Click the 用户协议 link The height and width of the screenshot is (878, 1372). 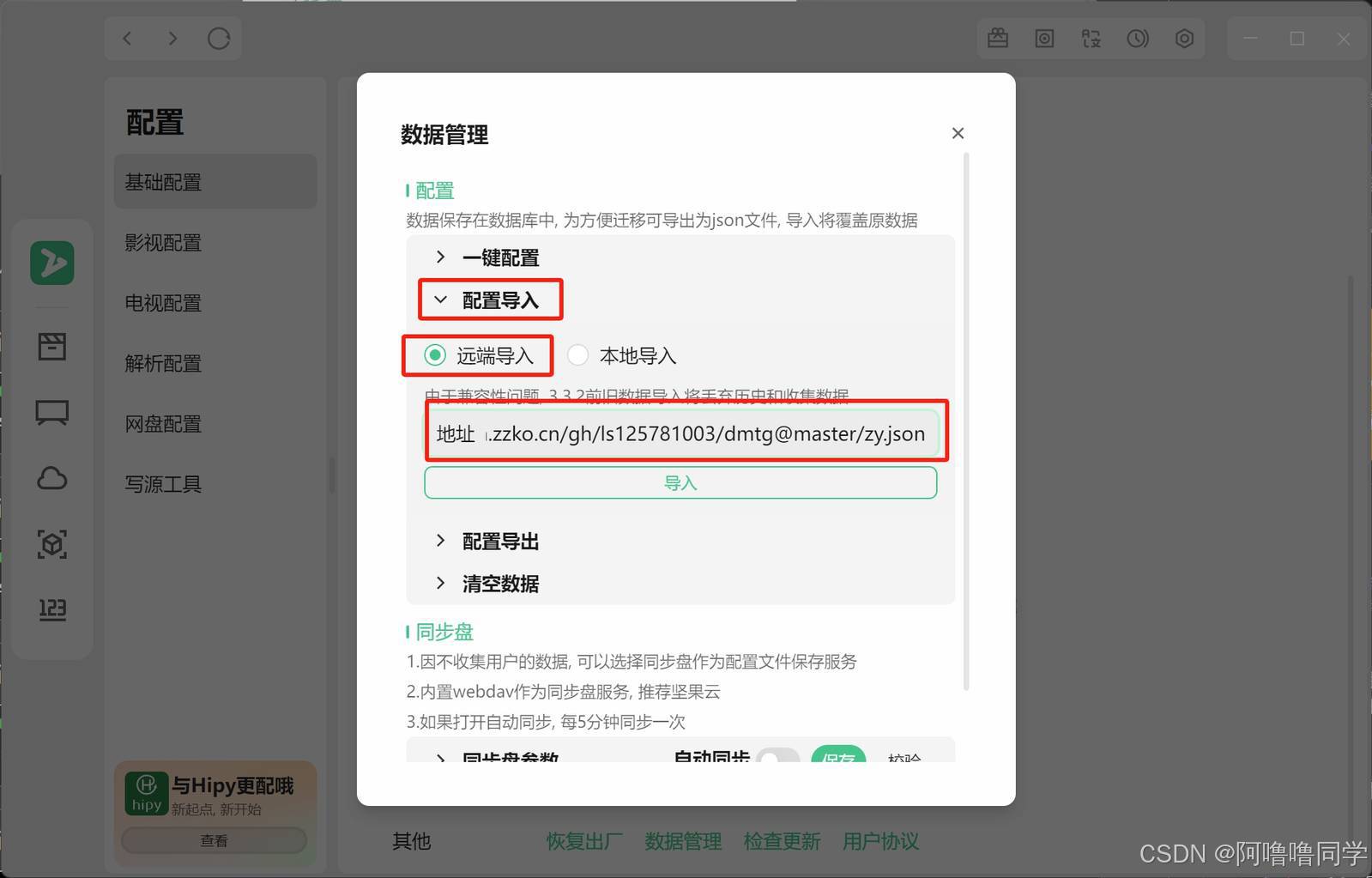(x=880, y=841)
